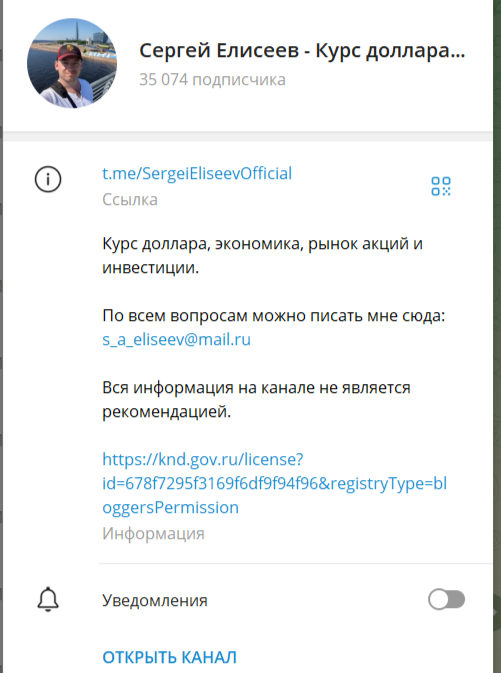Click the Ссылка label
This screenshot has height=673, width=501.
130,200
